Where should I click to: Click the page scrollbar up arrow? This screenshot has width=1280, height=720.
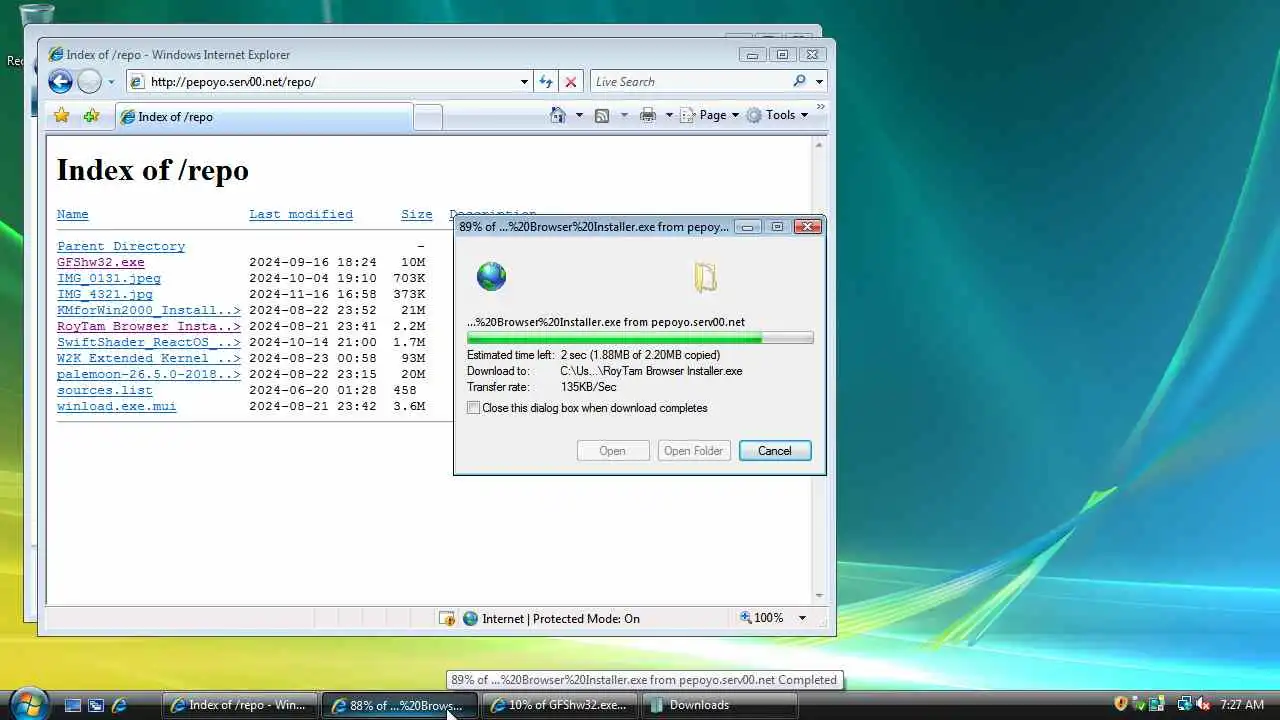pyautogui.click(x=819, y=146)
